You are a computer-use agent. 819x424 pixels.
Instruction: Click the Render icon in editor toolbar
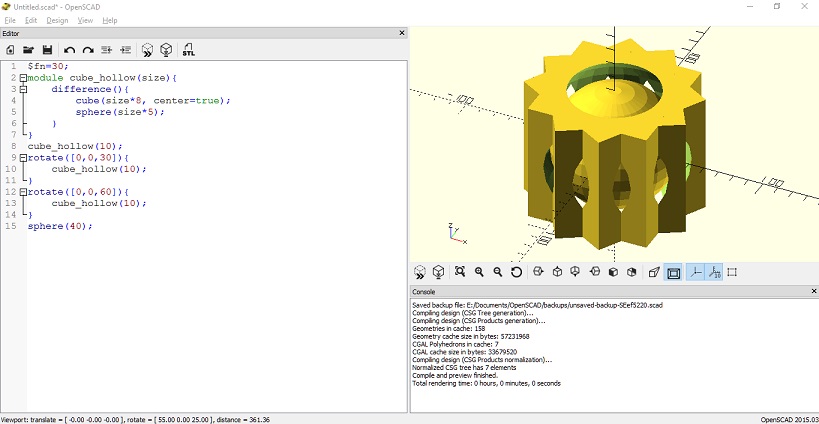[166, 50]
